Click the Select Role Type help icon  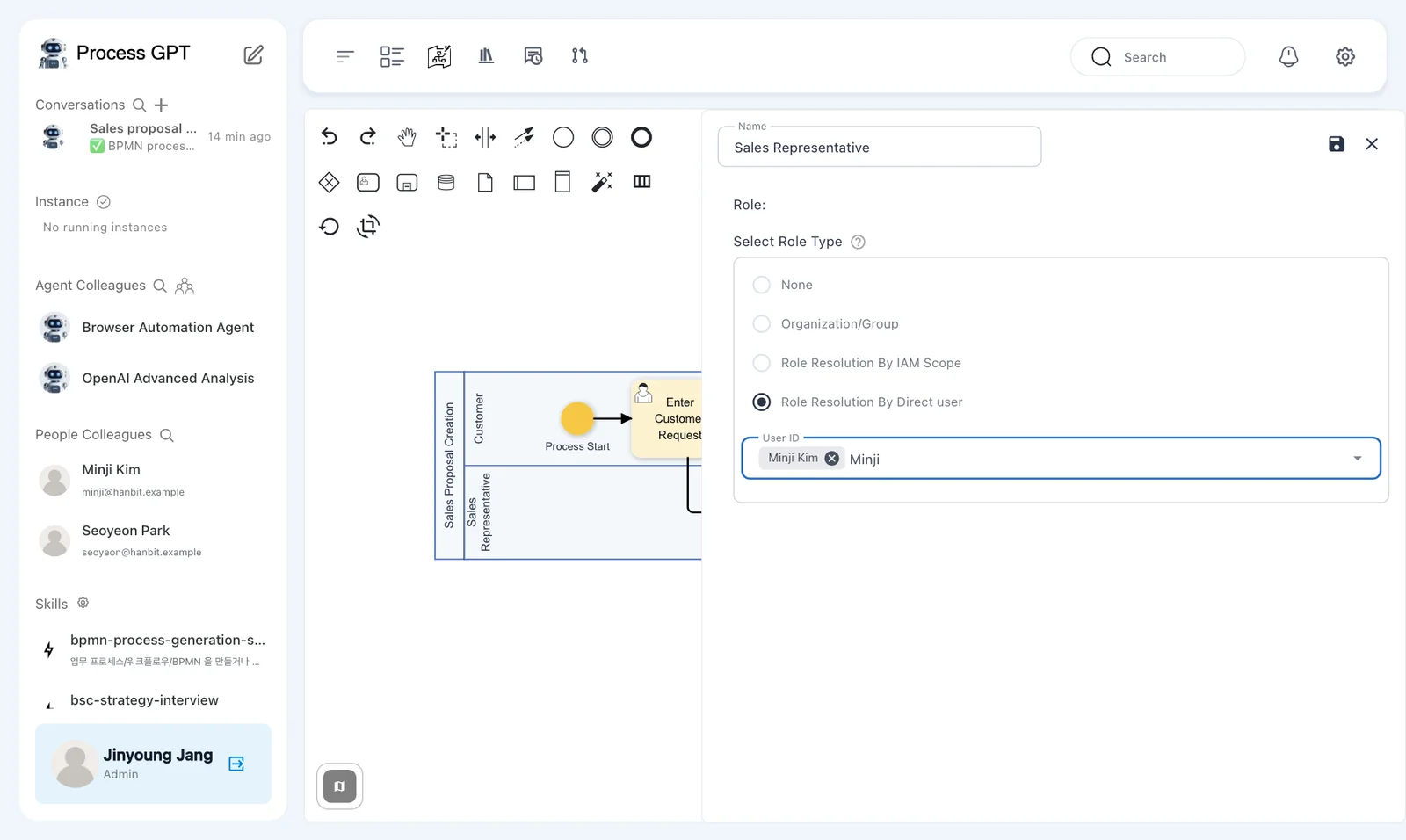coord(859,242)
